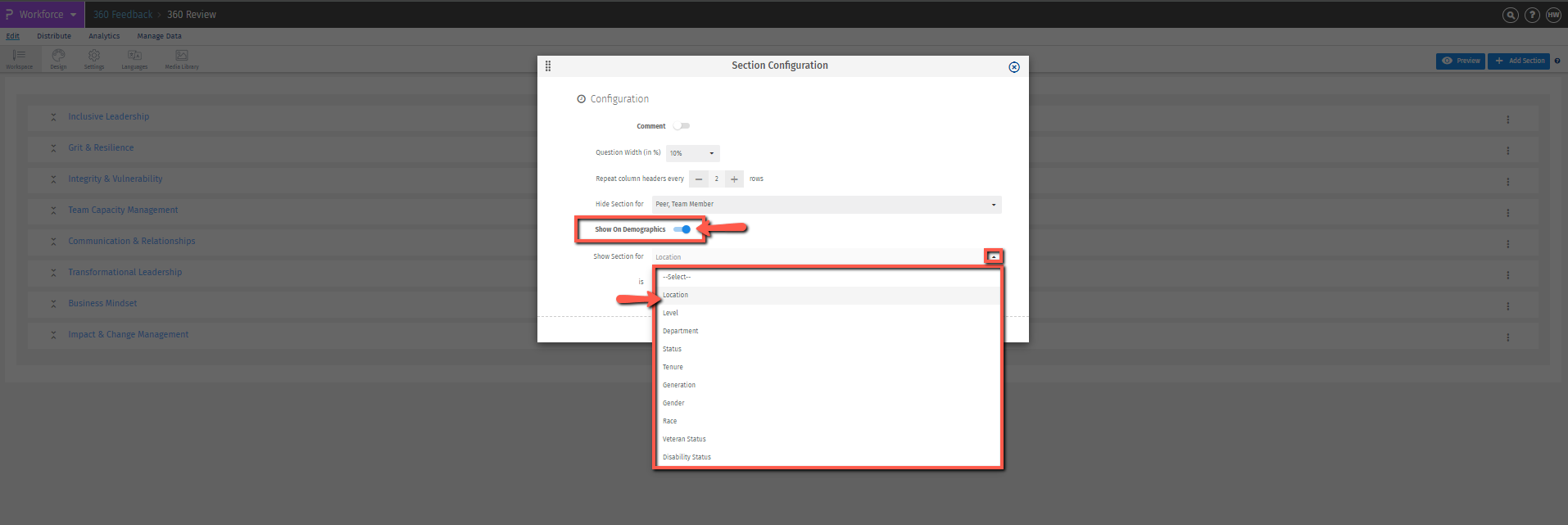Open Inclusive Leadership section title
The width and height of the screenshot is (1568, 525).
(x=109, y=116)
